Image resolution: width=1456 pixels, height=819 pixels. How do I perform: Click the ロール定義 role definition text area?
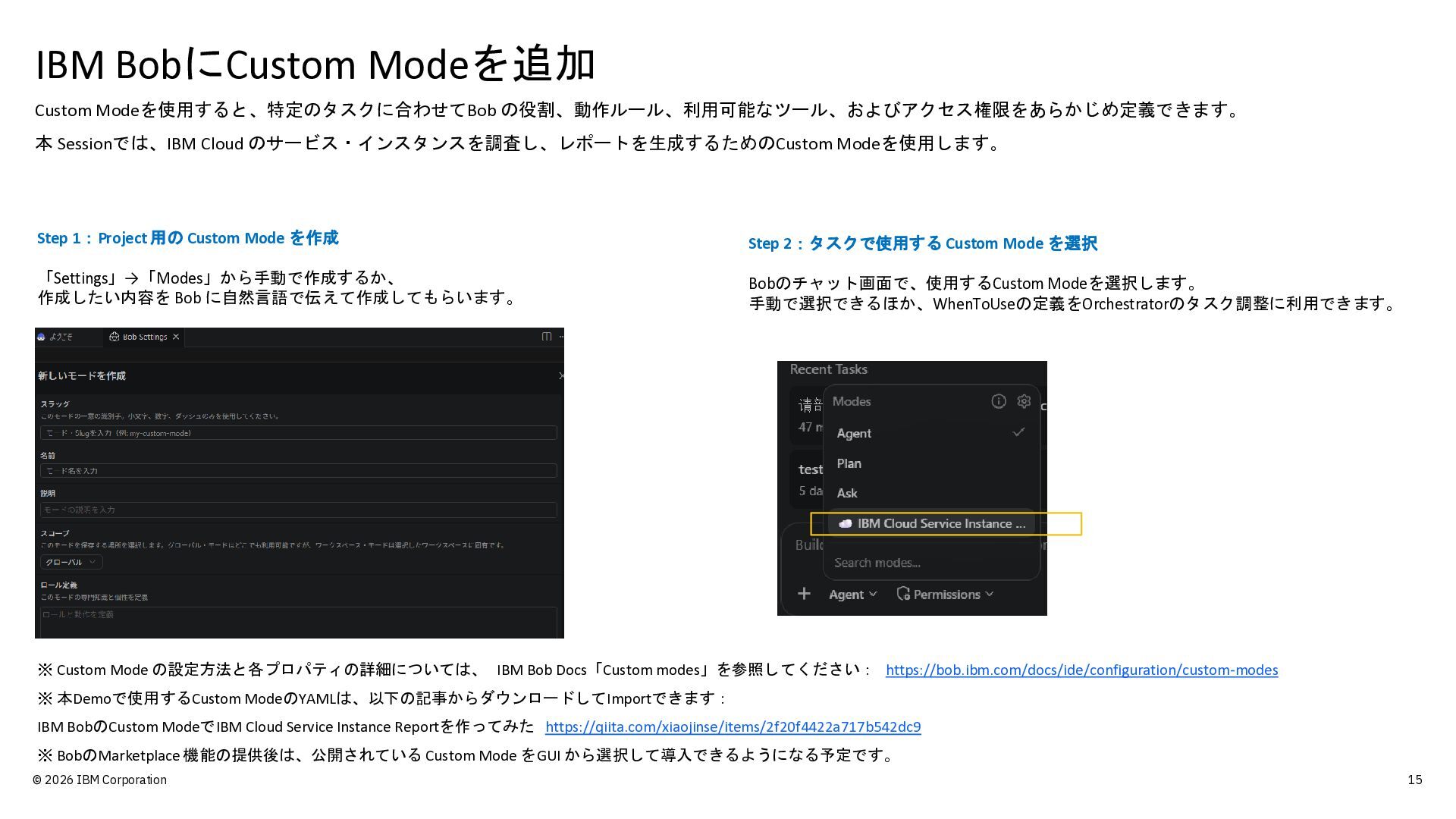299,622
